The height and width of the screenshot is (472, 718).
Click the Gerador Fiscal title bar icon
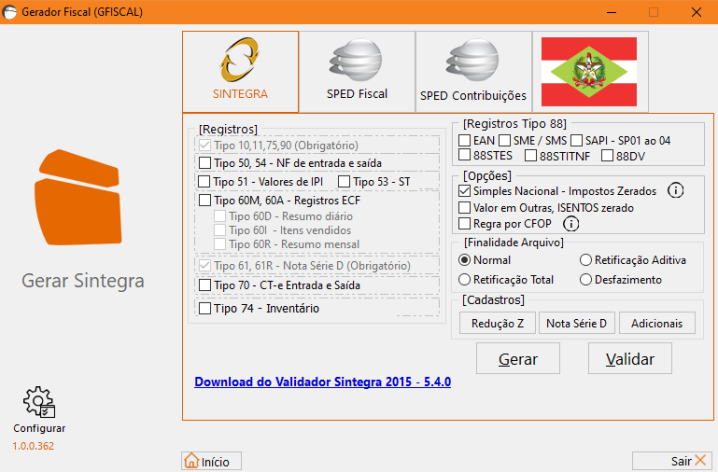[9, 12]
